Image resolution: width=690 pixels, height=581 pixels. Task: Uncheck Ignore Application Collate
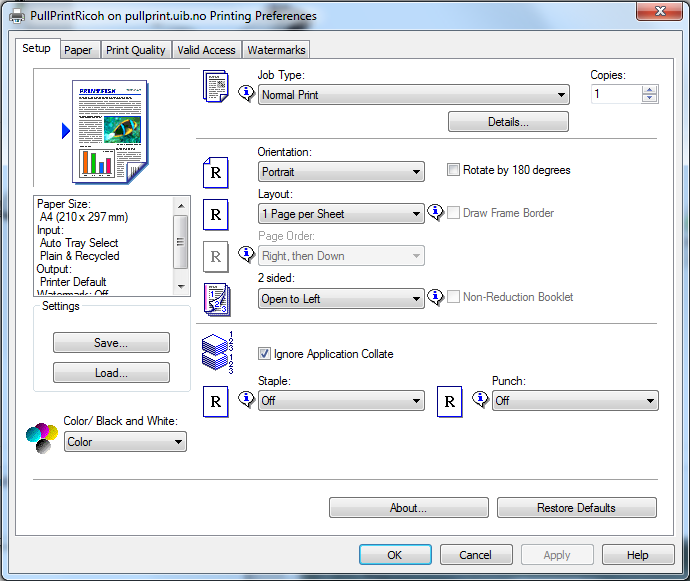coord(264,354)
